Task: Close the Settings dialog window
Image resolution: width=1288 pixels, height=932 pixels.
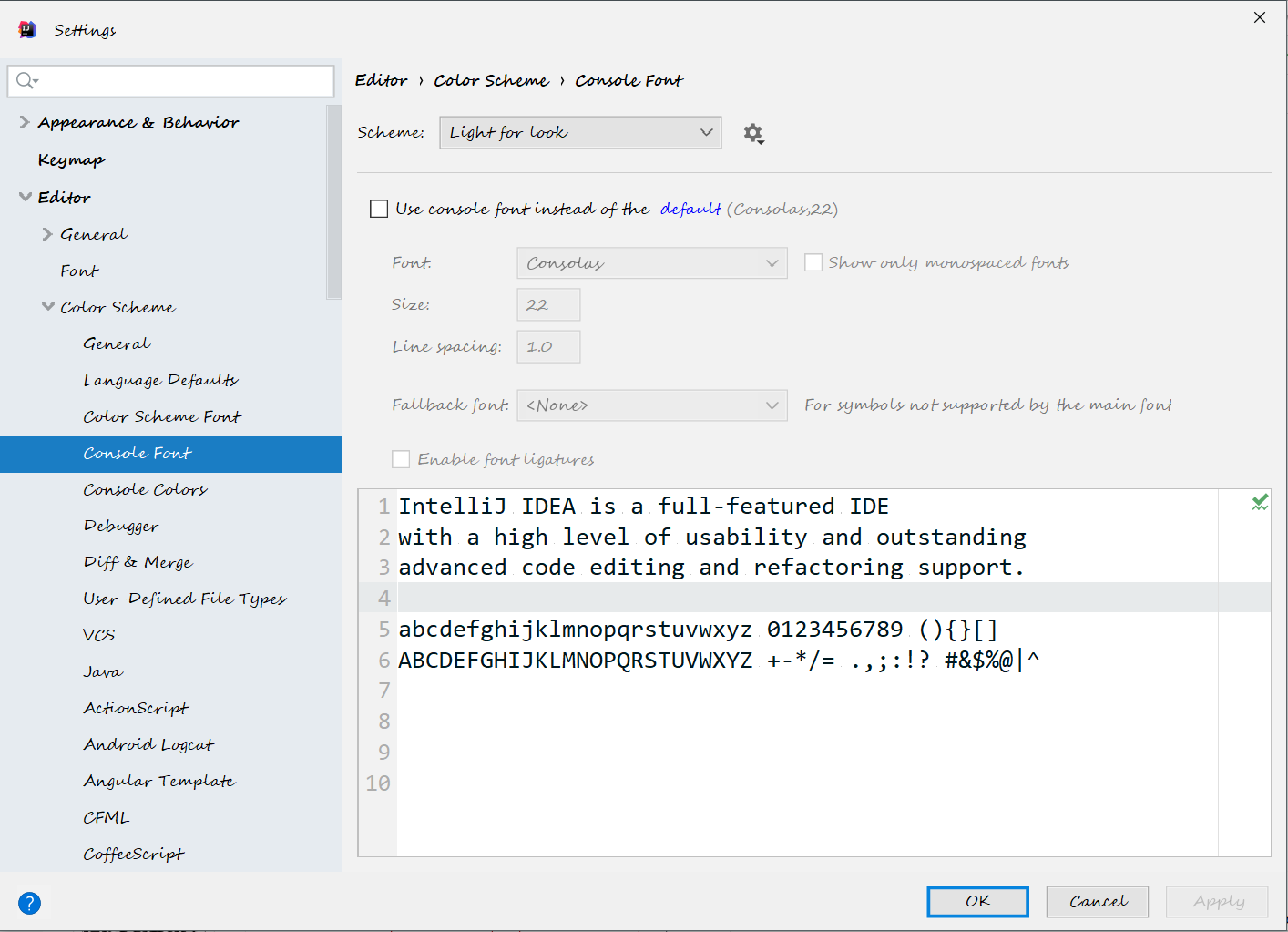Action: click(x=1260, y=17)
